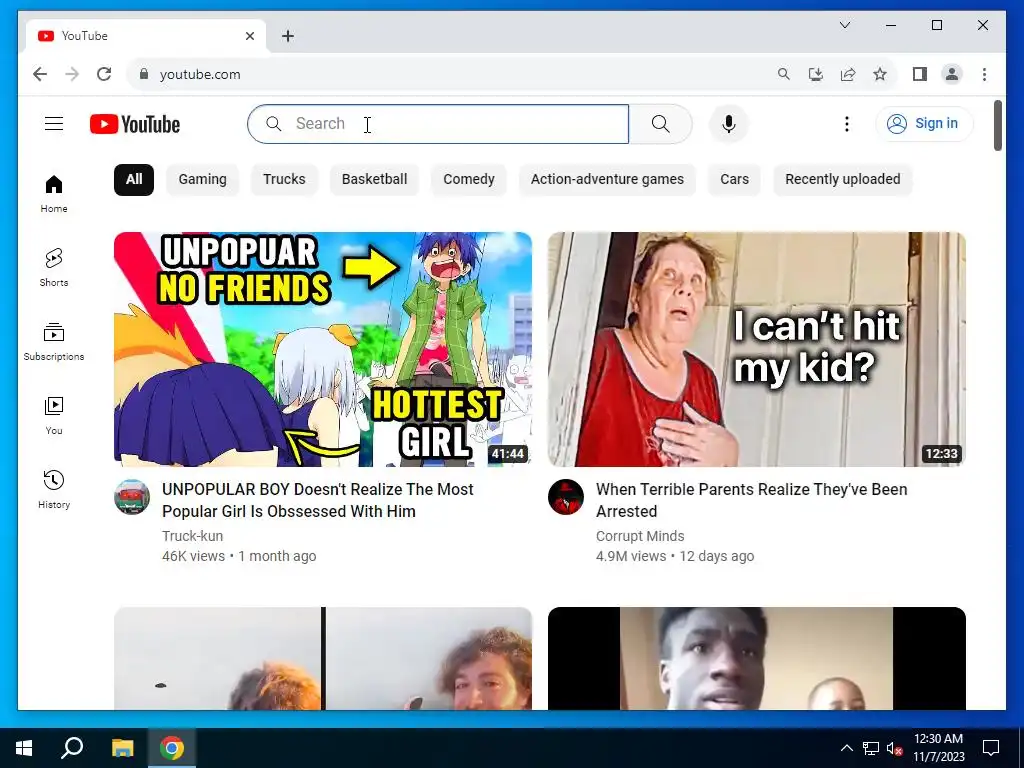This screenshot has height=768, width=1024.
Task: Click the browser forward arrow
Action: [x=72, y=74]
